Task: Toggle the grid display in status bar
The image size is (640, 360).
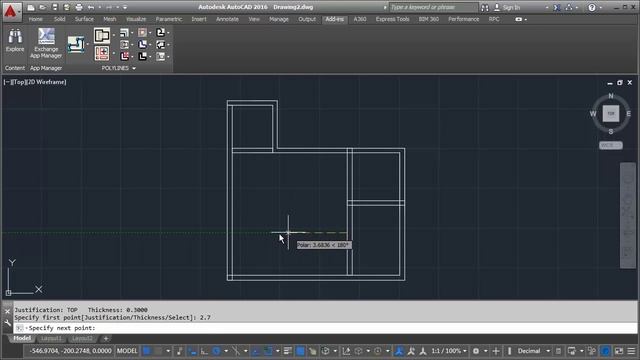Action: [147, 351]
